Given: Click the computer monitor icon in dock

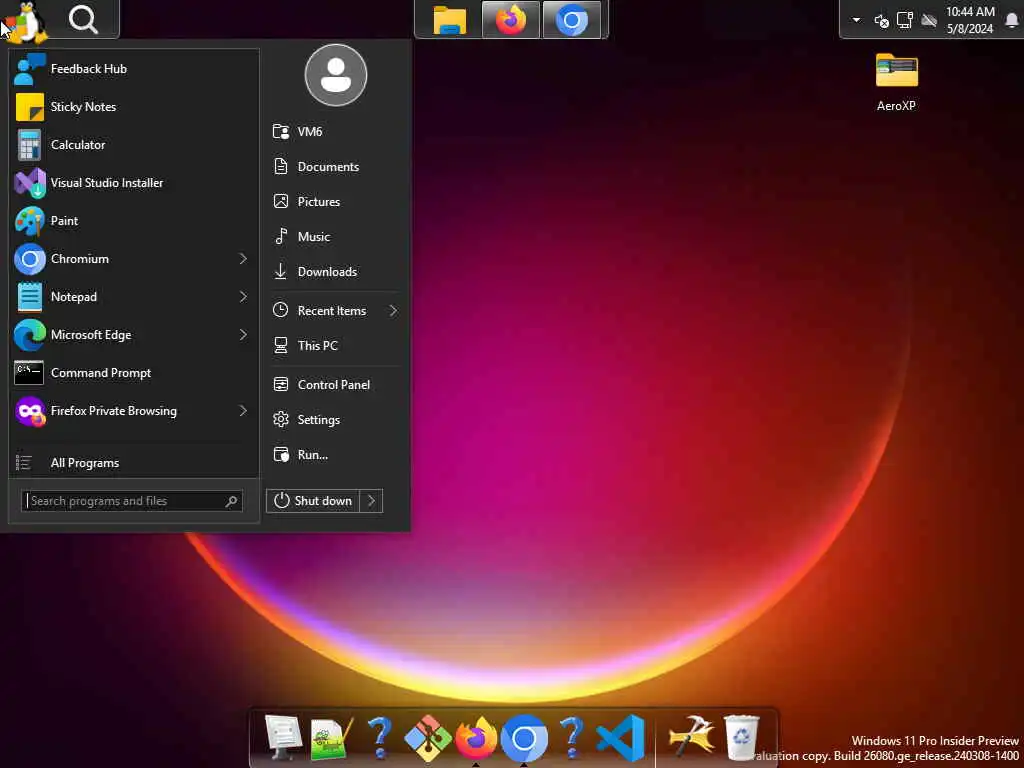Looking at the screenshot, I should pyautogui.click(x=283, y=737).
